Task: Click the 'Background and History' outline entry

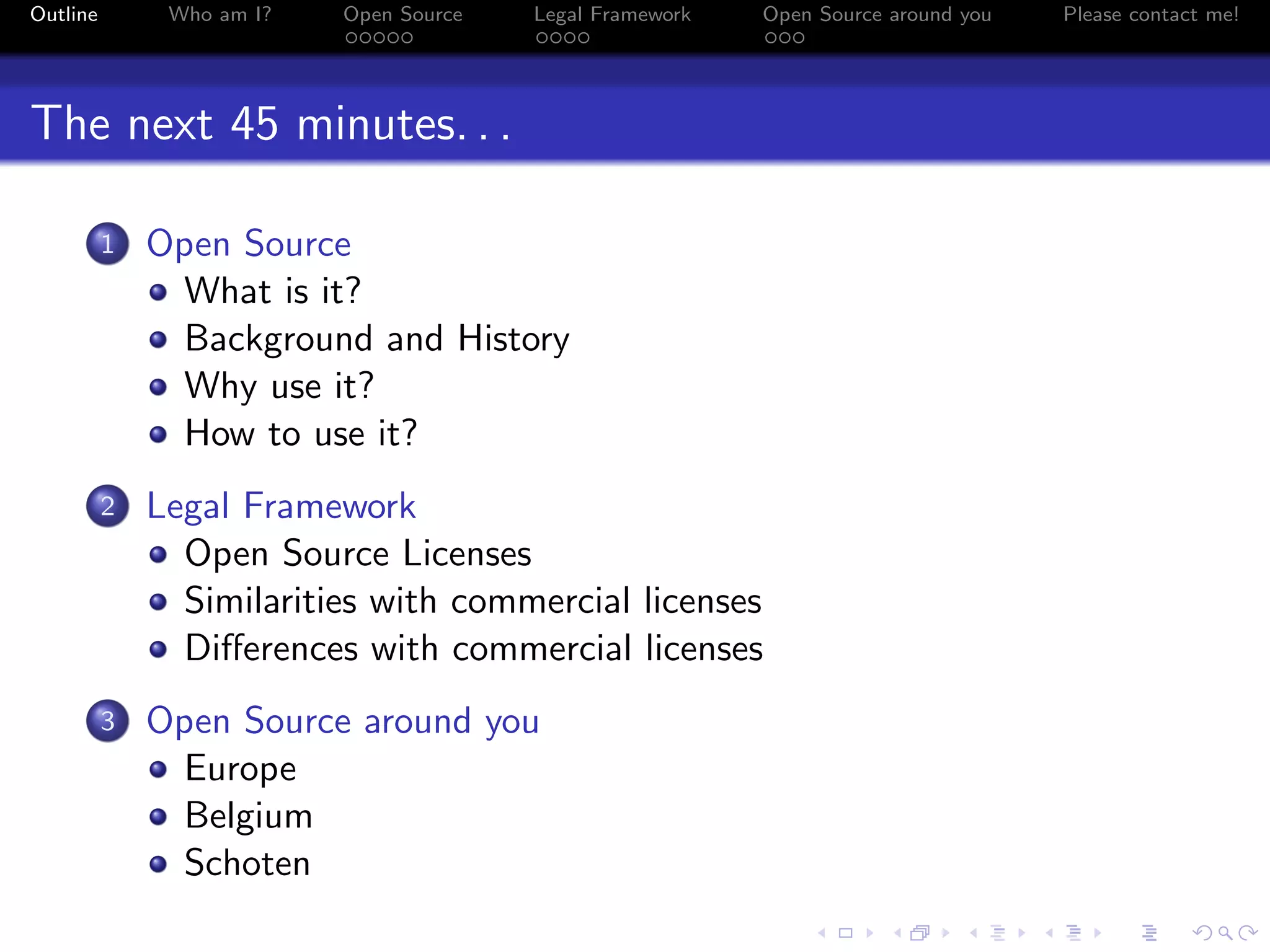Action: point(377,339)
